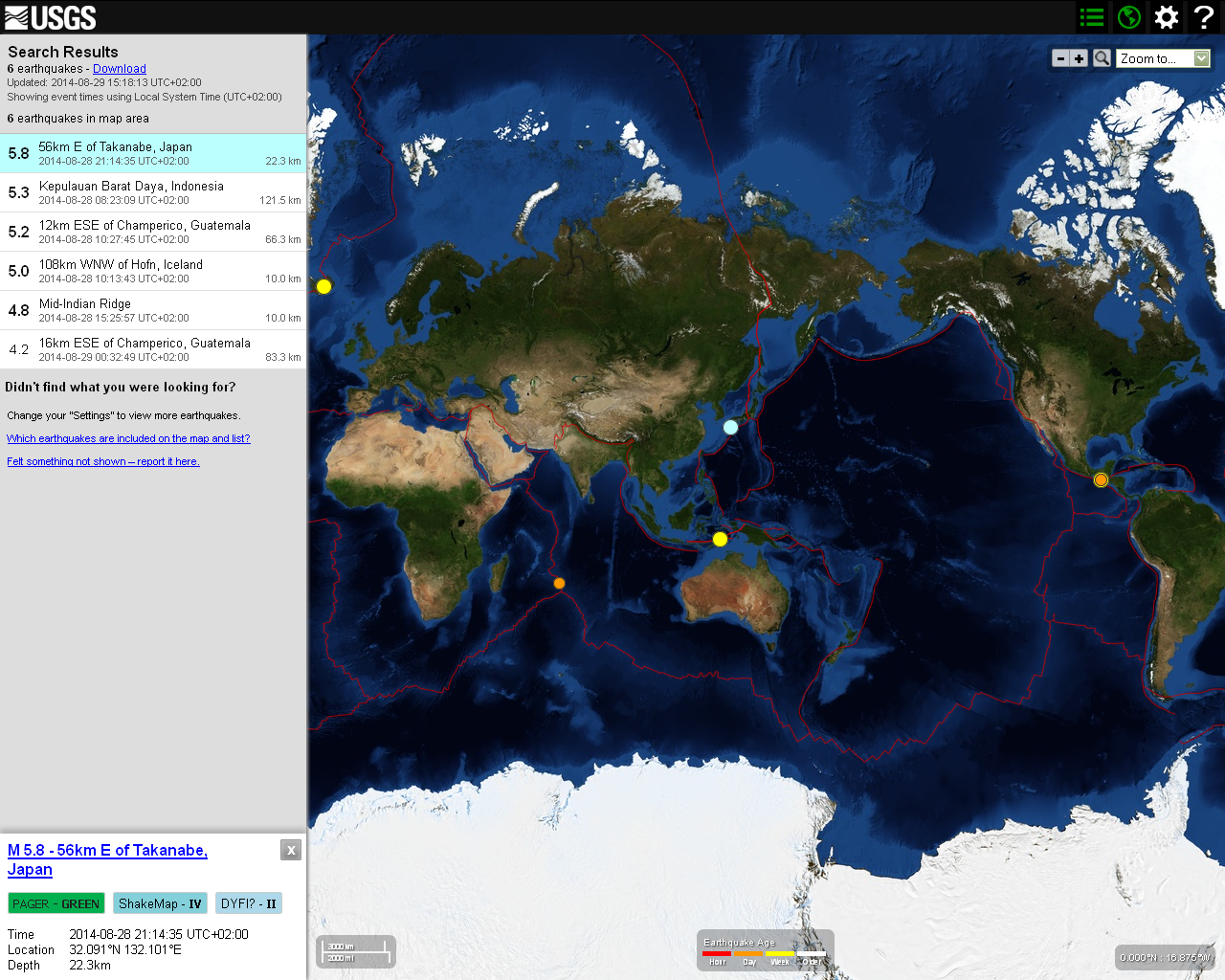This screenshot has width=1225, height=980.
Task: Click the PAGER - GREEN badge
Action: tap(56, 903)
